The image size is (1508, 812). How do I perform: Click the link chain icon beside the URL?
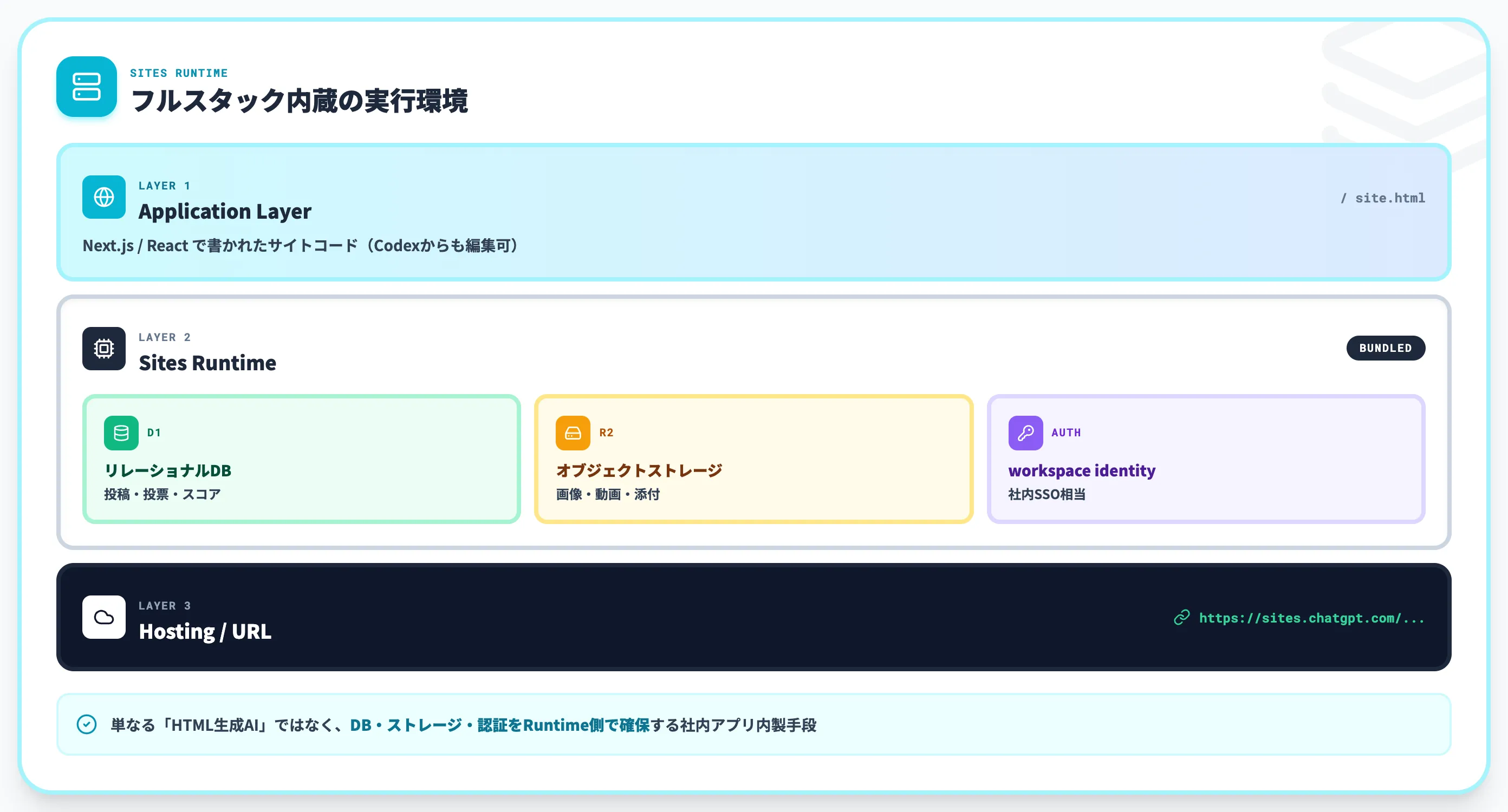pos(1182,618)
